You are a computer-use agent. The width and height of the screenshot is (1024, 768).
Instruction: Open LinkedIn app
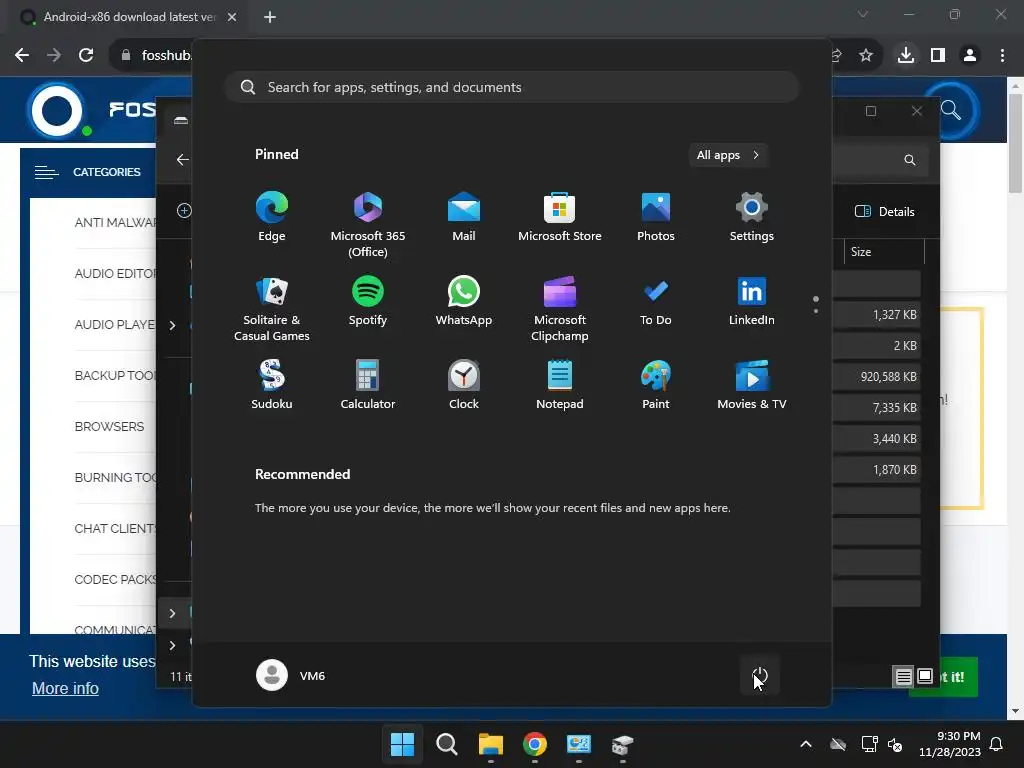[752, 301]
